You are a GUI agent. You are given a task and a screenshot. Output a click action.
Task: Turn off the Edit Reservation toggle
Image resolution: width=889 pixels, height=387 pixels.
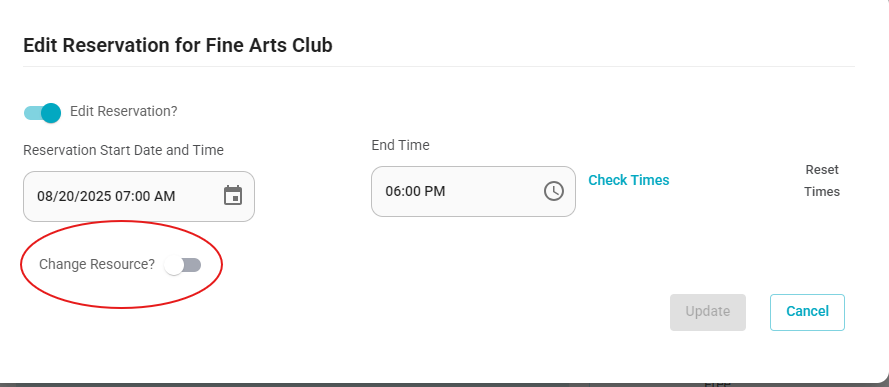point(42,113)
